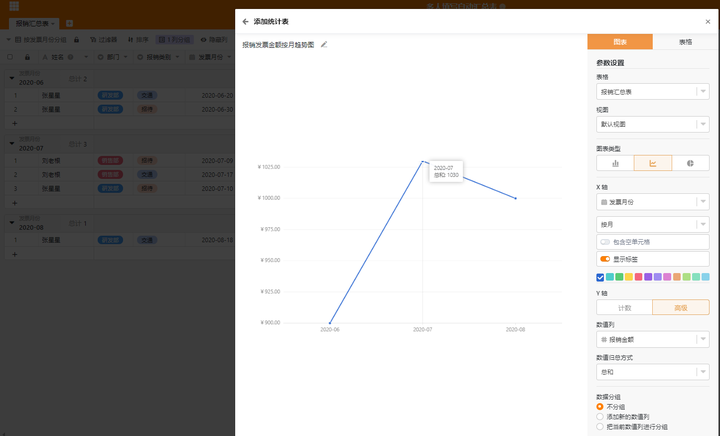Choose 高级 for the Y axis
Viewport: 720px width, 436px height.
point(681,307)
